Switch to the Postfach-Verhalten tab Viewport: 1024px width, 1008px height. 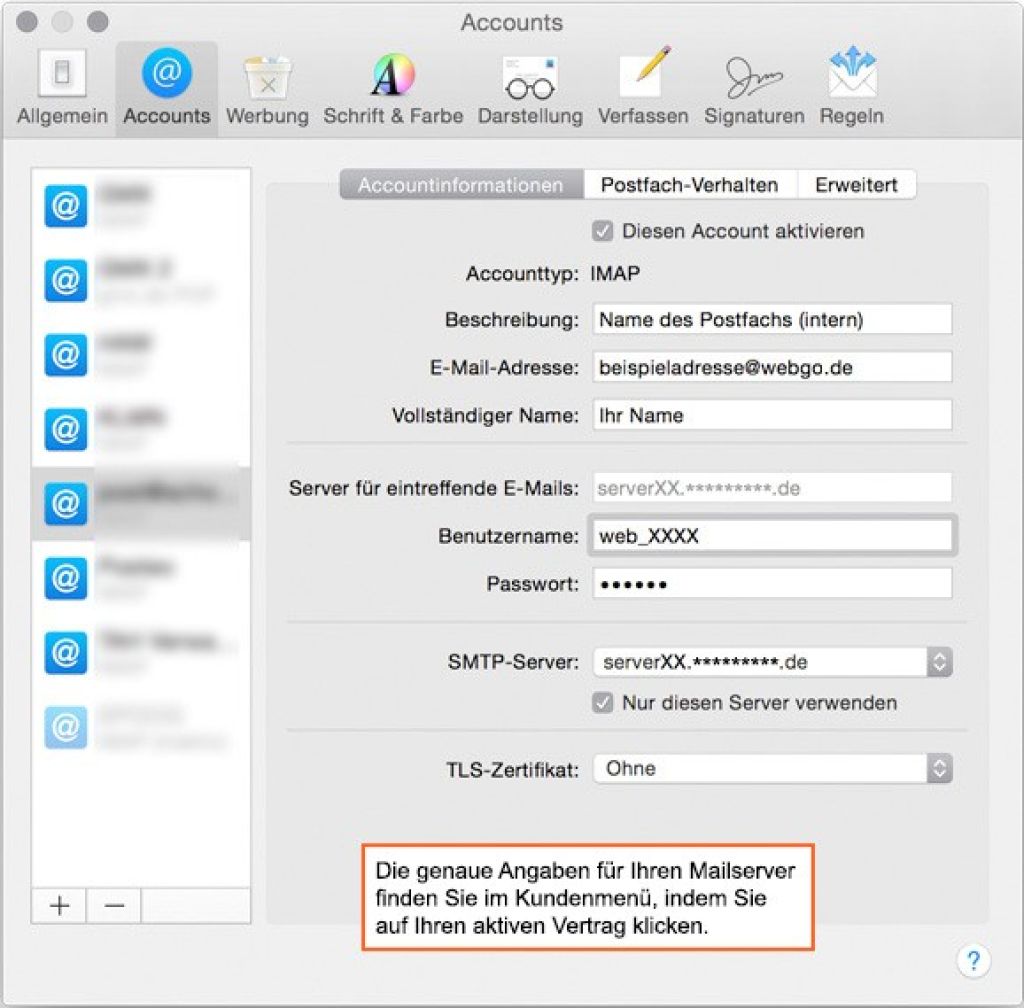[689, 185]
